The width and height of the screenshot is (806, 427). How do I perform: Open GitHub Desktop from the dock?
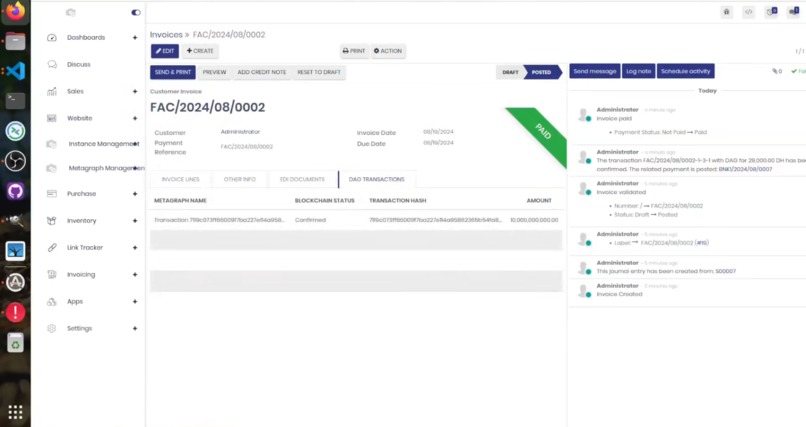click(15, 191)
